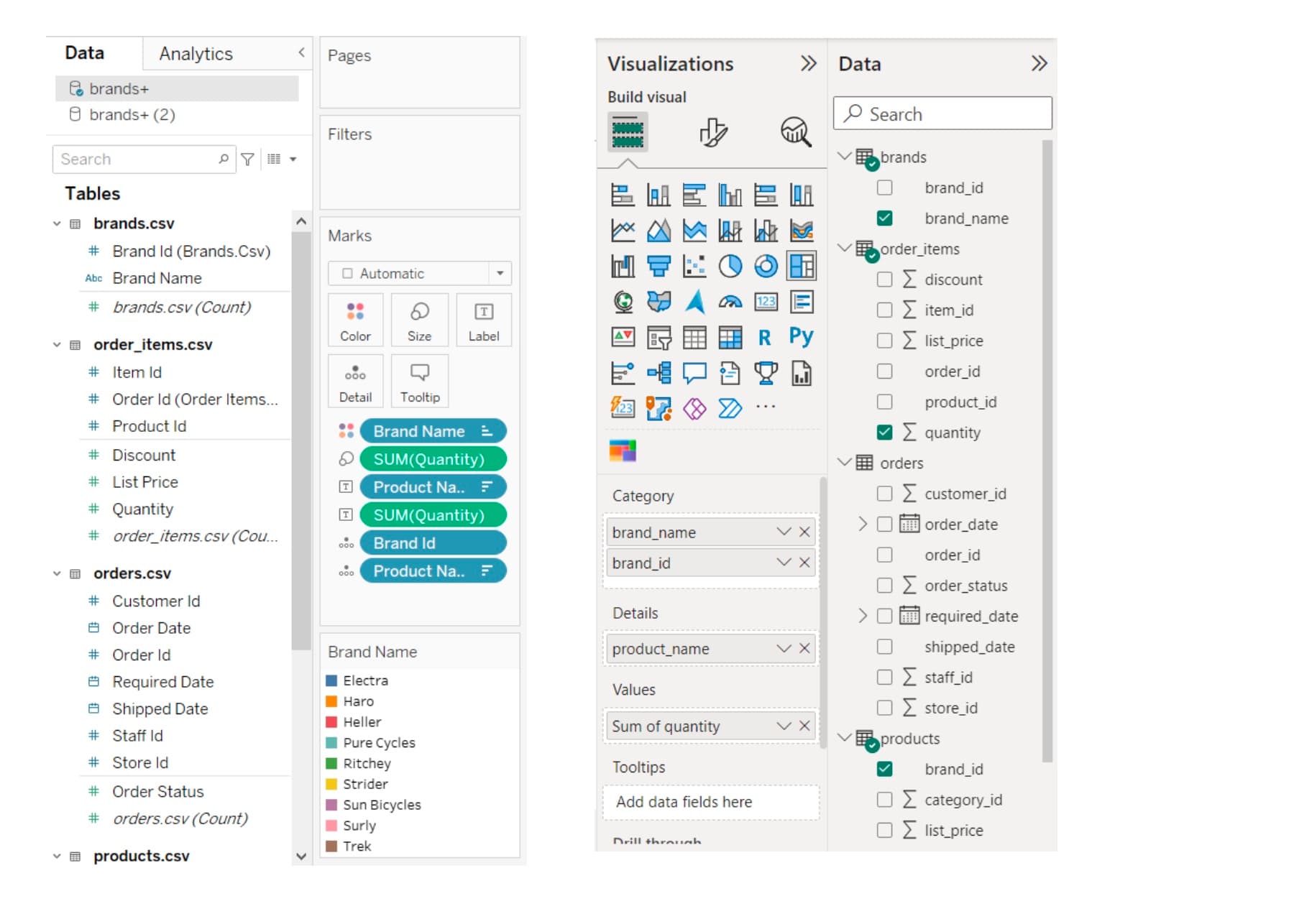Choose the Donut chart visual icon
The height and width of the screenshot is (924, 1294).
click(x=766, y=267)
